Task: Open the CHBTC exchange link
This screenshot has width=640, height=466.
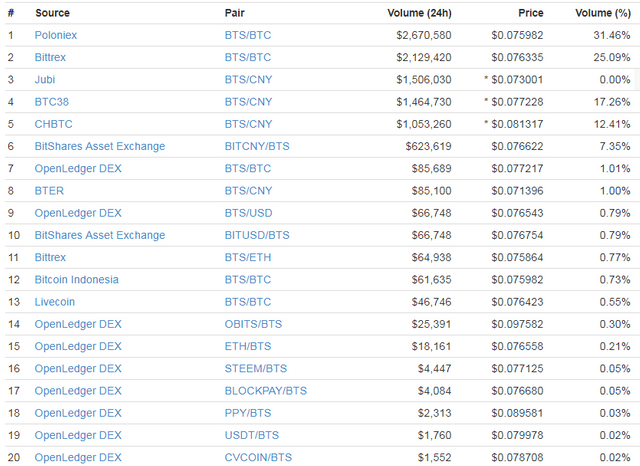Action: (53, 124)
